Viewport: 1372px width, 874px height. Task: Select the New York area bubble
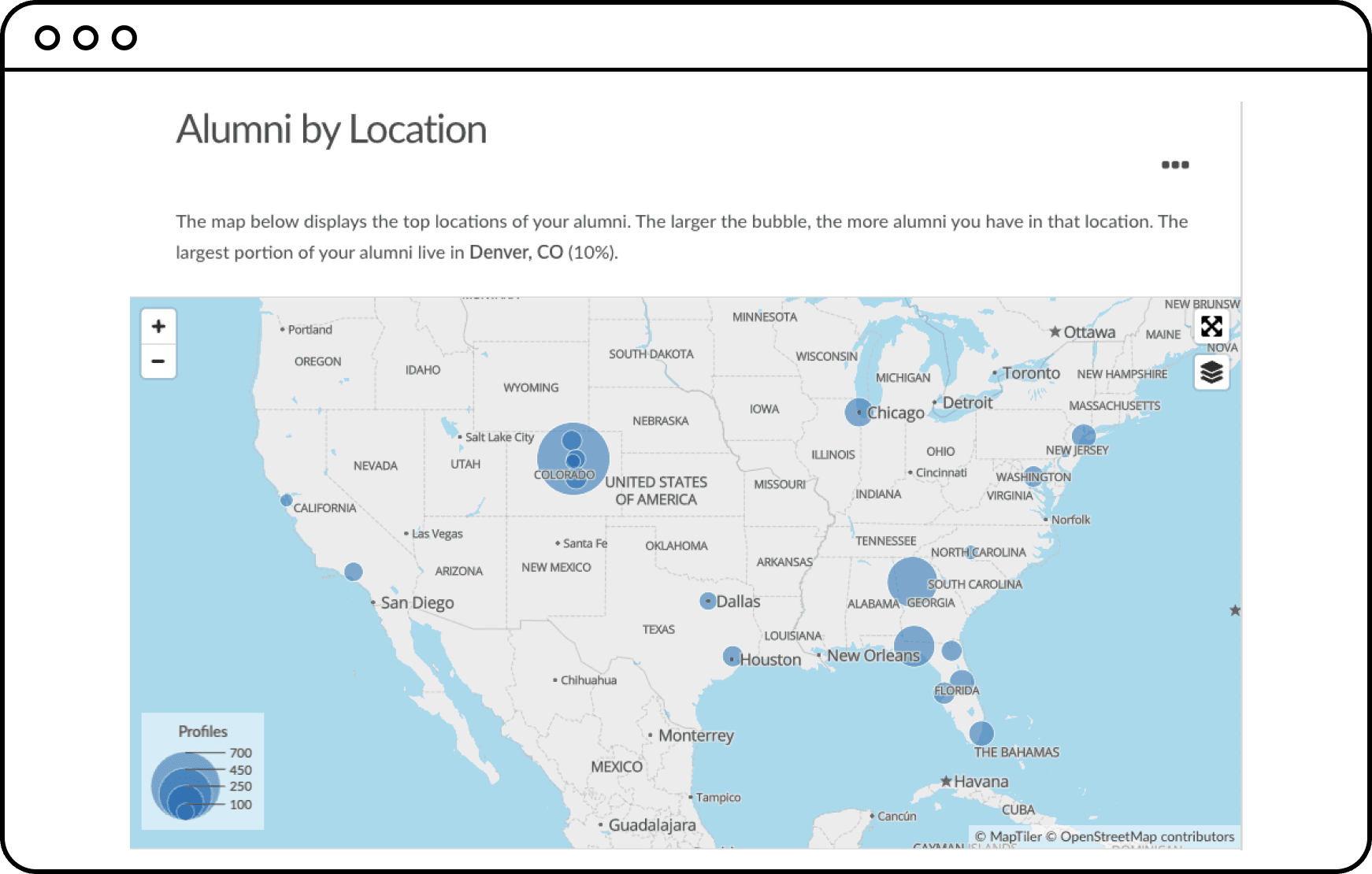click(x=1084, y=435)
